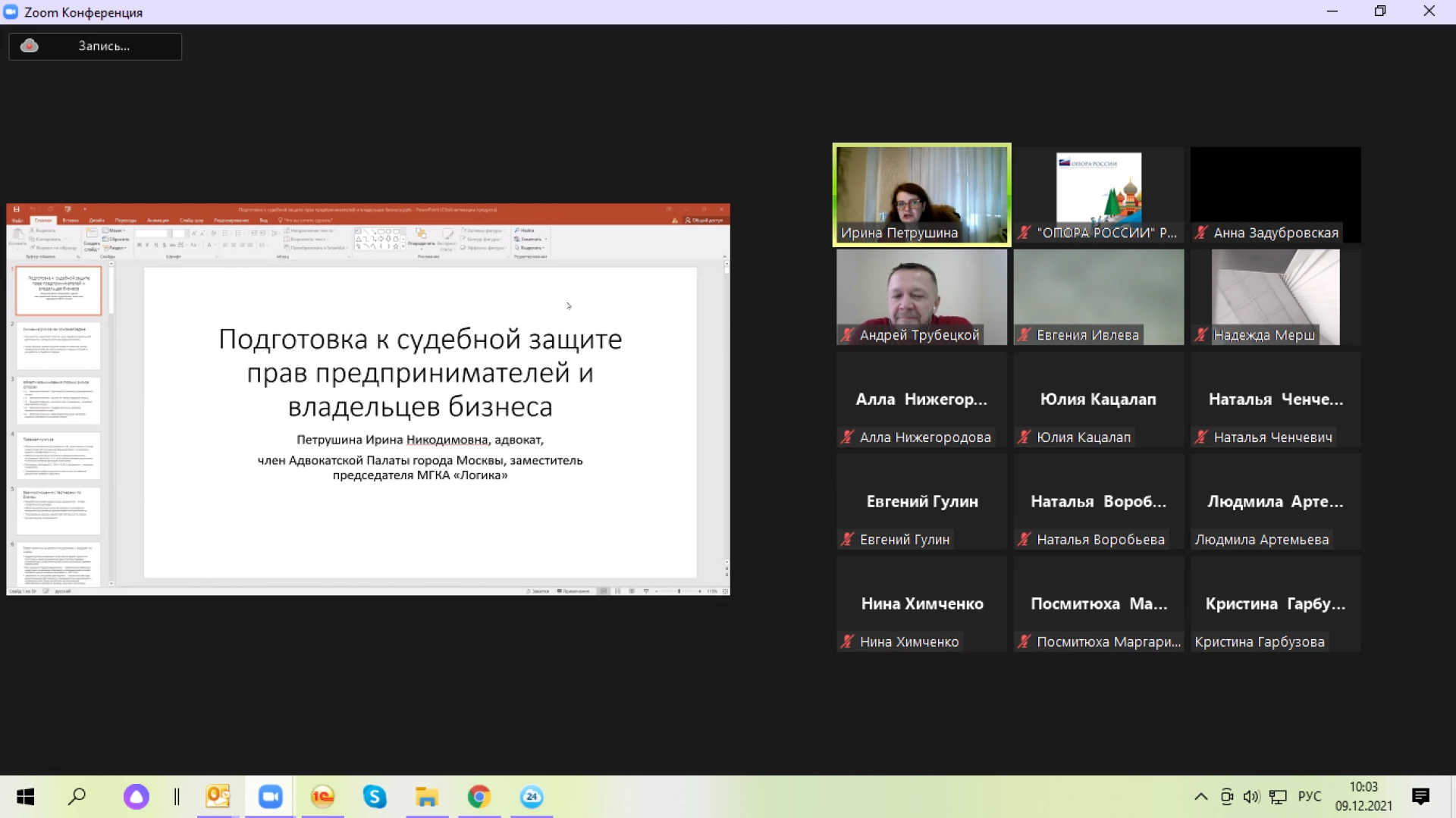1456x818 pixels.
Task: Open the Windows notification center
Action: coord(1420,797)
